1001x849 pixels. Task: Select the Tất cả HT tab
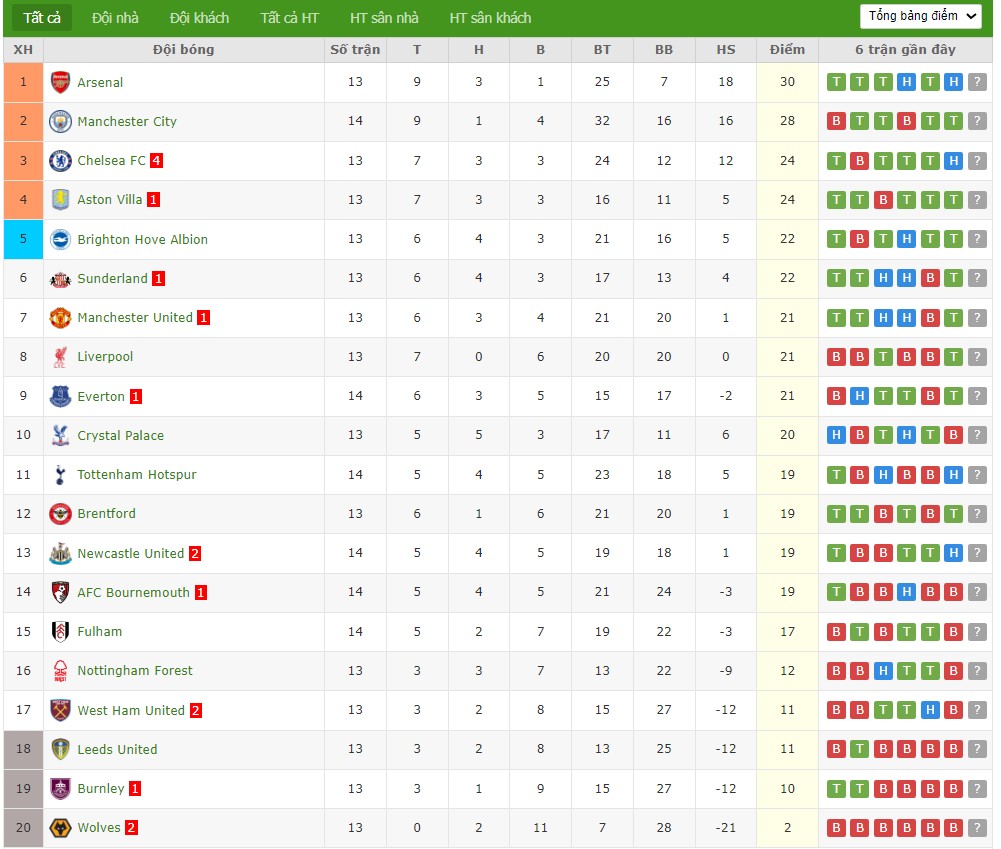pyautogui.click(x=289, y=18)
